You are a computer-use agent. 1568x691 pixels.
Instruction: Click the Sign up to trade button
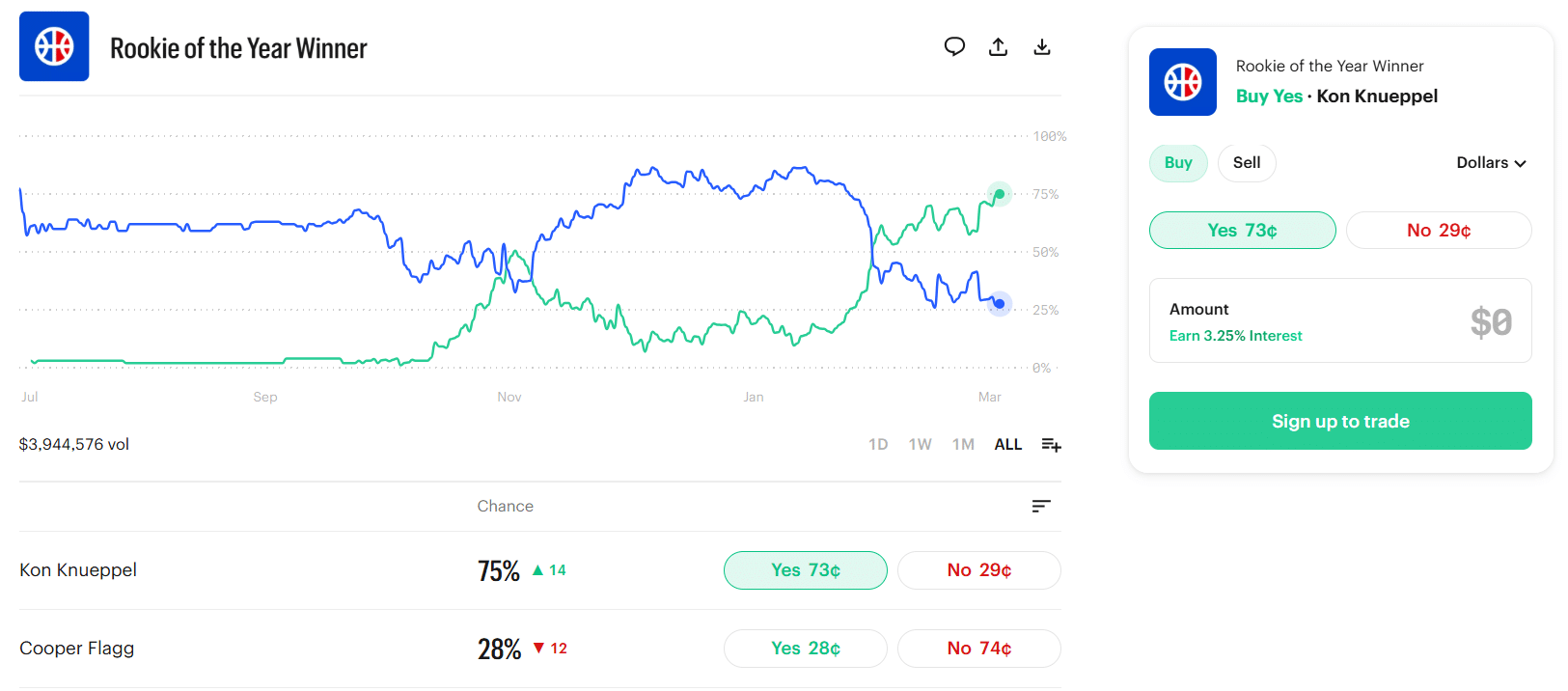pos(1339,421)
